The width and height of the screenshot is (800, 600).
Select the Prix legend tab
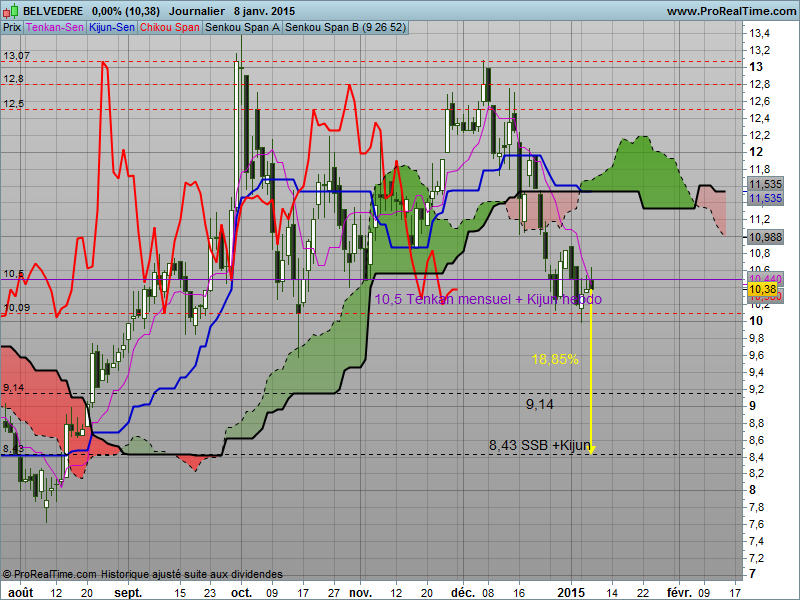click(x=12, y=28)
